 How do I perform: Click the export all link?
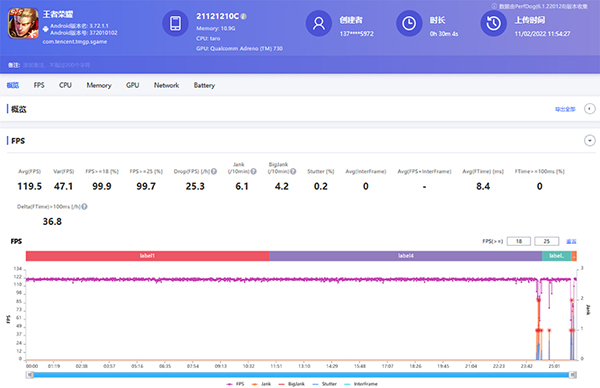565,109
